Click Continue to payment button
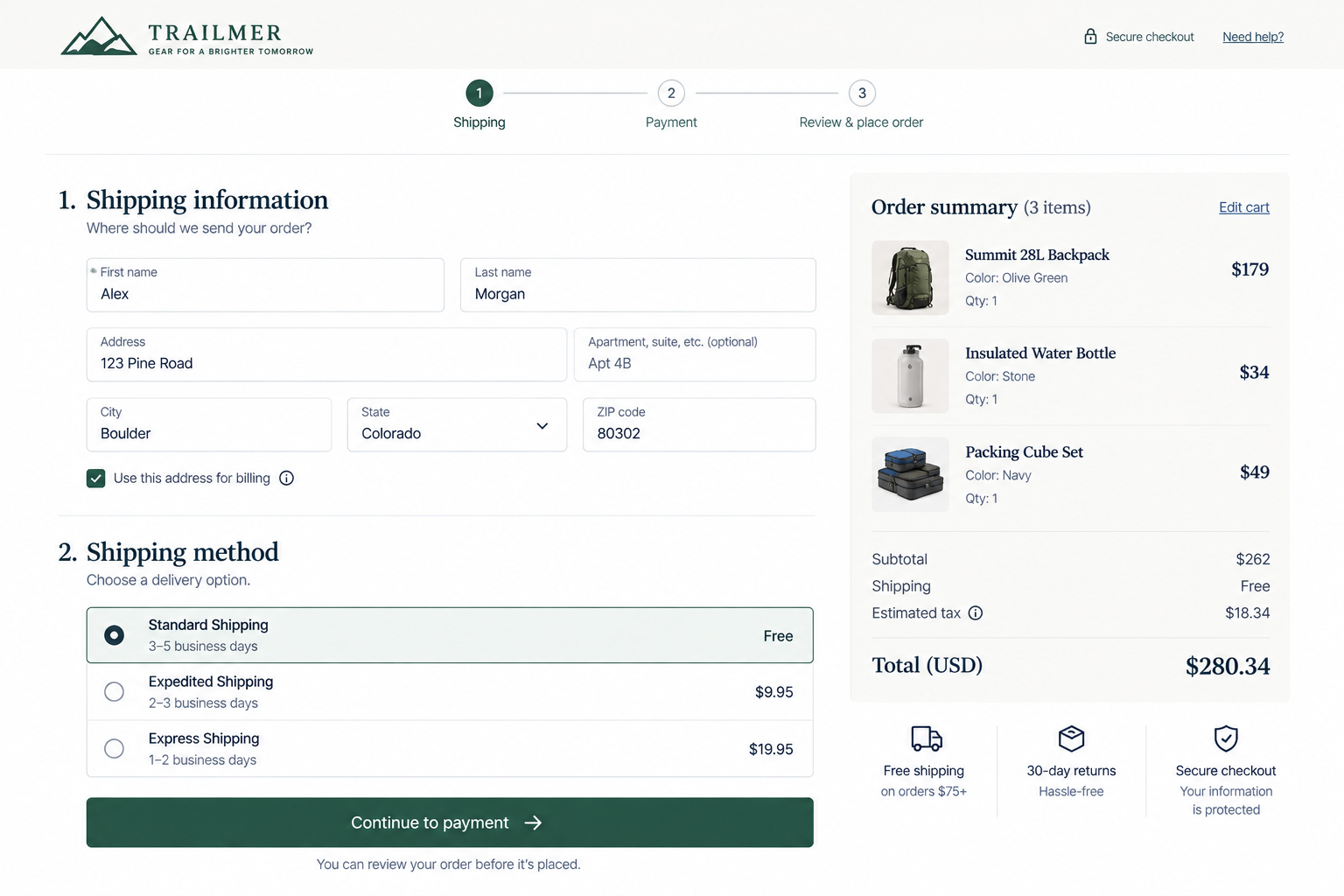This screenshot has width=1344, height=896. [x=450, y=822]
